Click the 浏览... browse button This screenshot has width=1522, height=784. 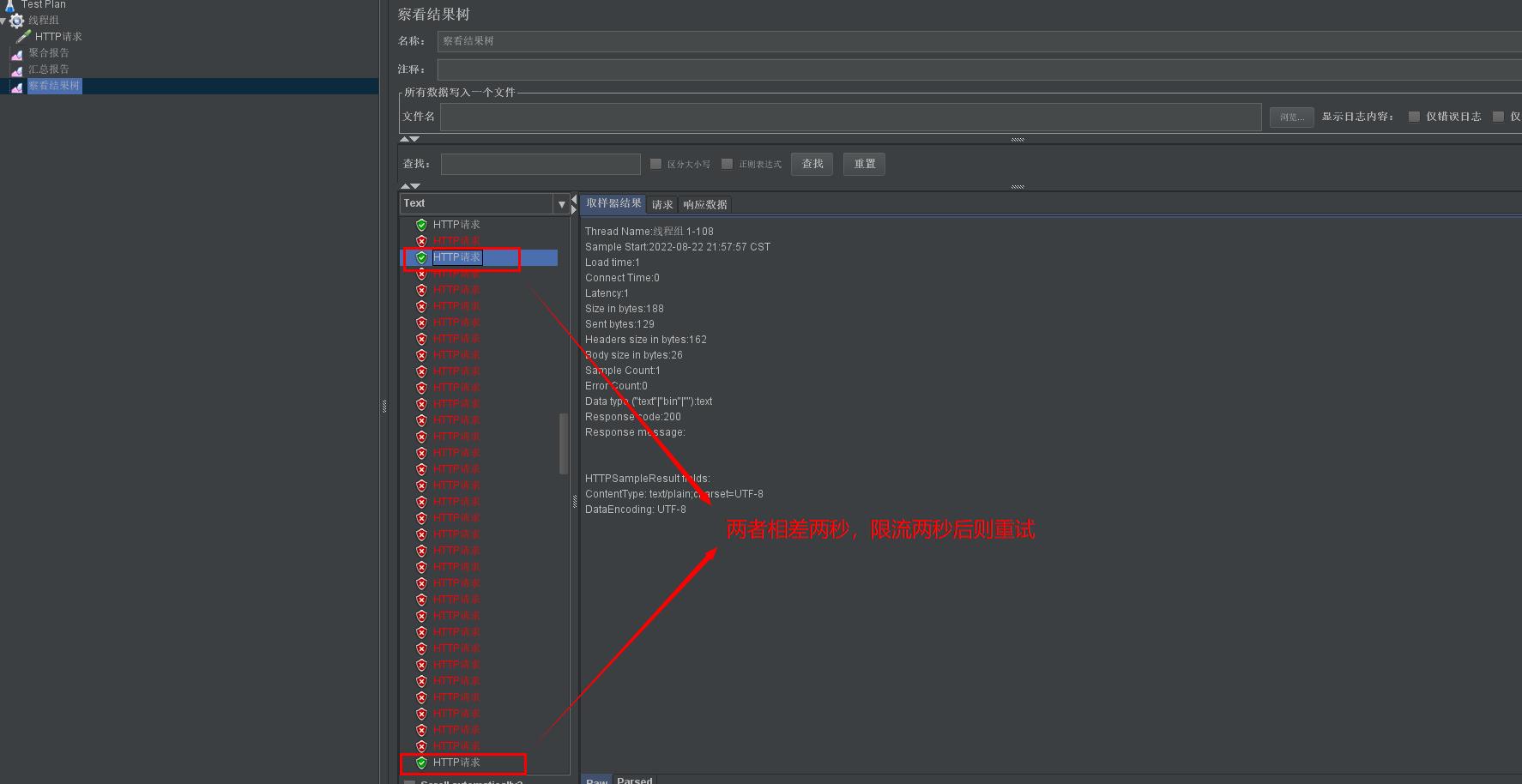coord(1291,118)
